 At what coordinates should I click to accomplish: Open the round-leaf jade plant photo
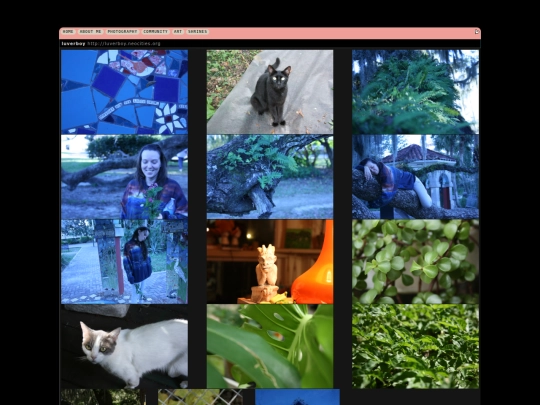415,262
